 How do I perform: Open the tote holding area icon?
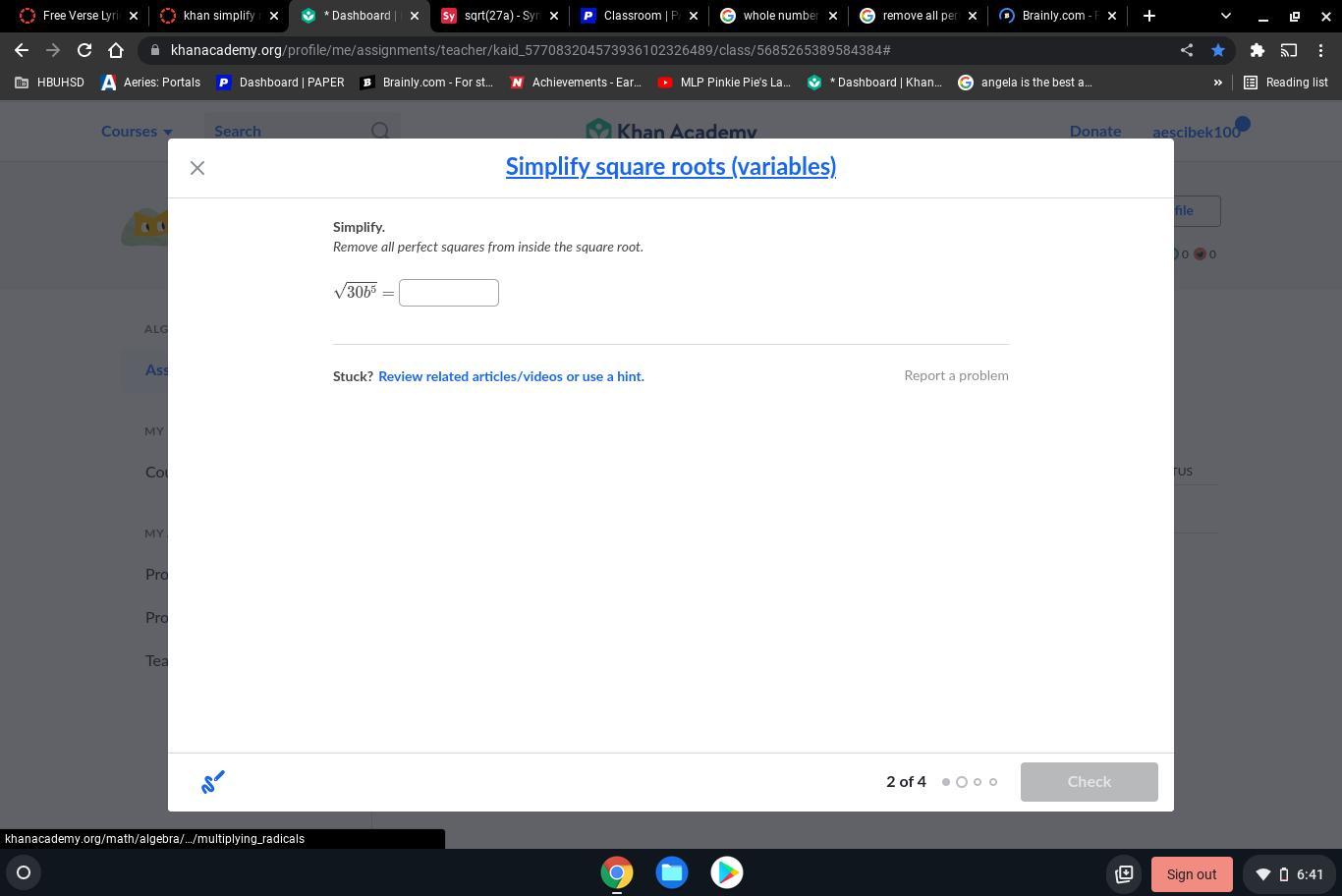point(1124,873)
